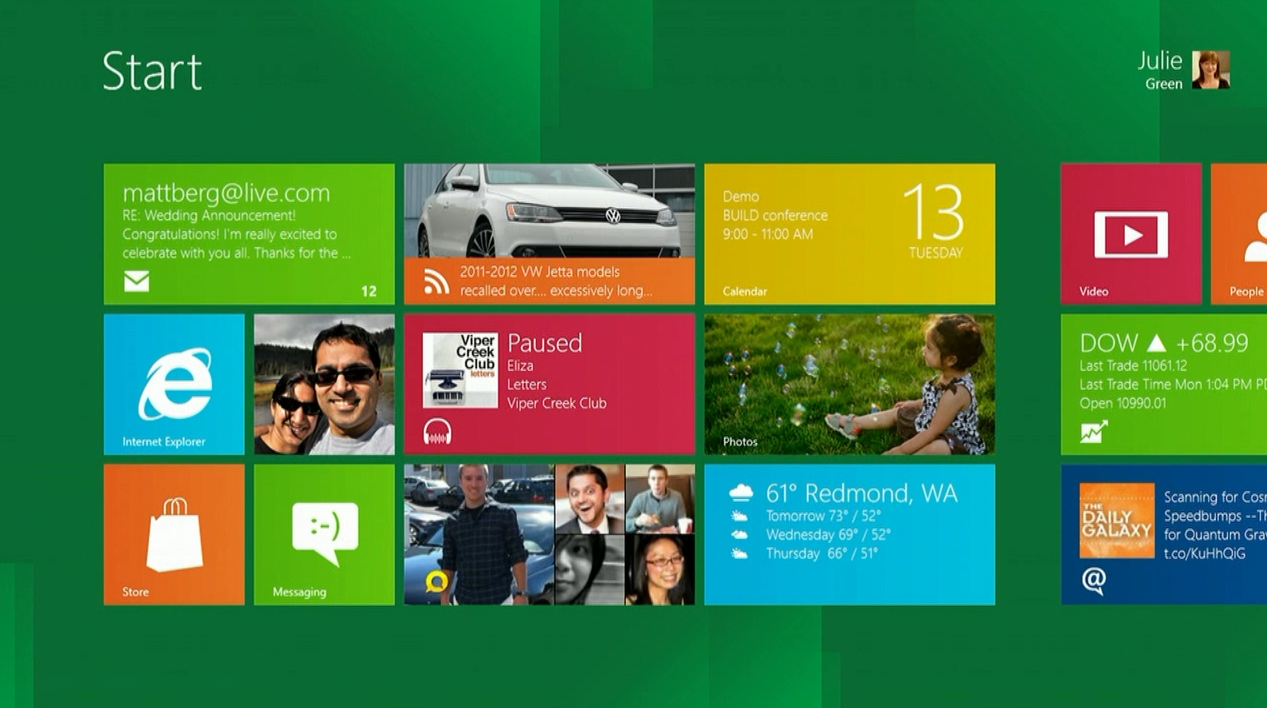Open the People tile icon
This screenshot has width=1267, height=708.
[1255, 238]
